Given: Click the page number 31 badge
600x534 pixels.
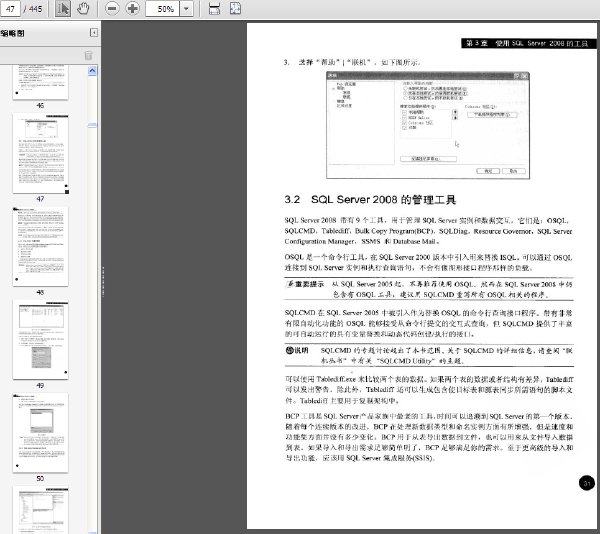Looking at the screenshot, I should point(586,483).
